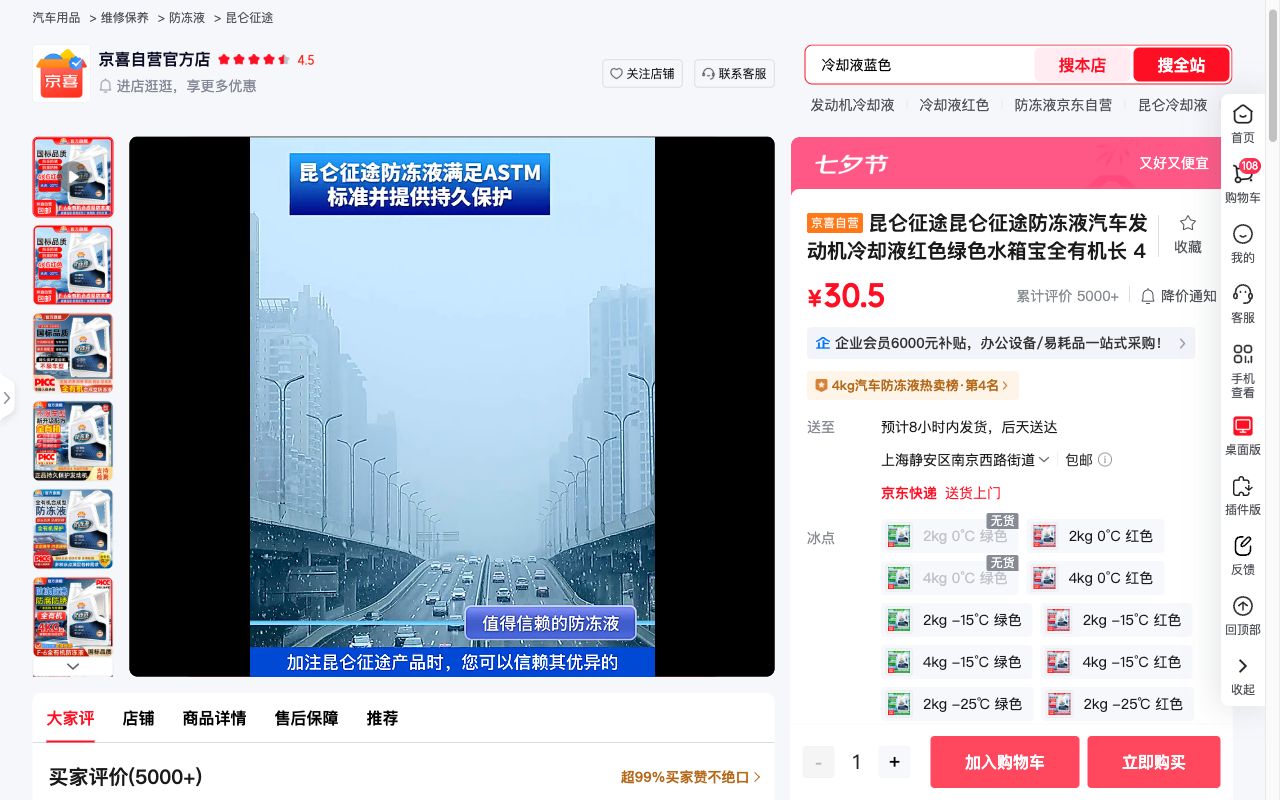Click 维修保养 breadcrumb
The height and width of the screenshot is (800, 1280).
pos(125,18)
